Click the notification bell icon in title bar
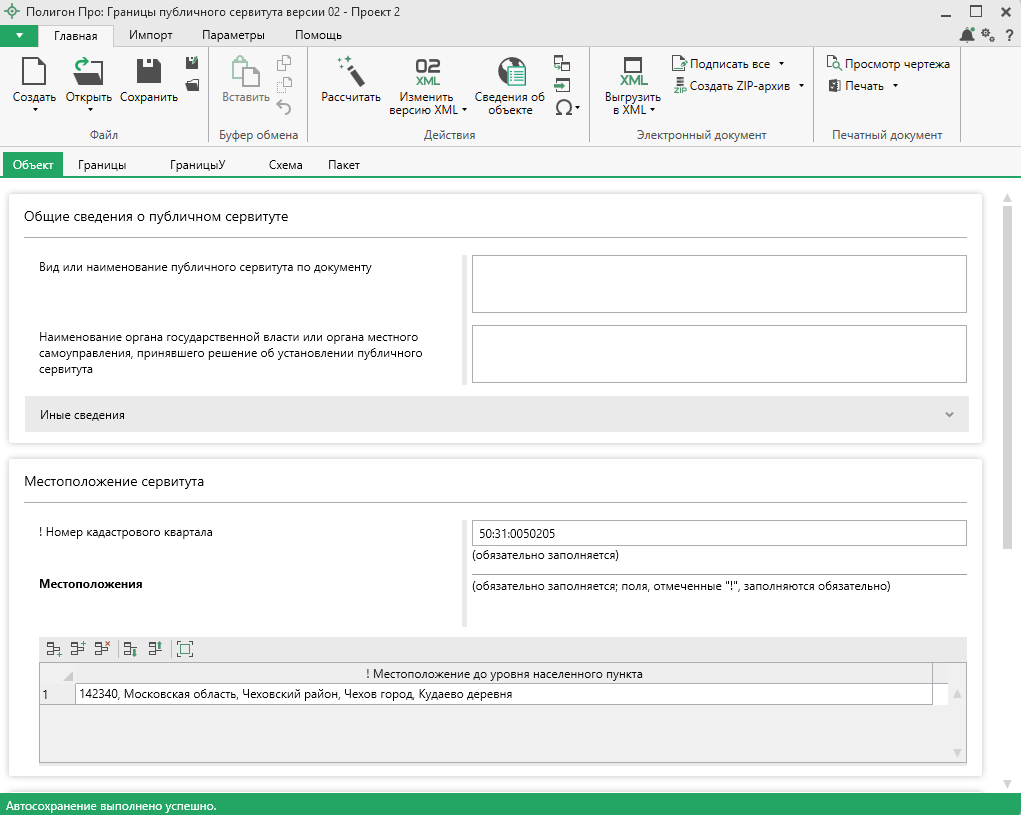Viewport: 1021px width, 815px height. pos(966,35)
